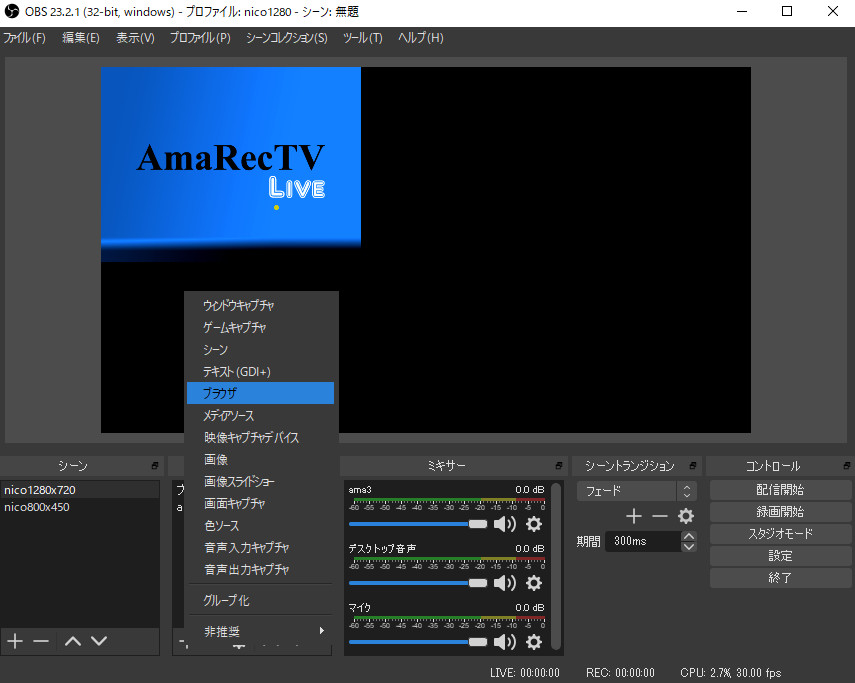This screenshot has height=683, width=855.
Task: Click the 300ms duration field
Action: click(x=643, y=541)
